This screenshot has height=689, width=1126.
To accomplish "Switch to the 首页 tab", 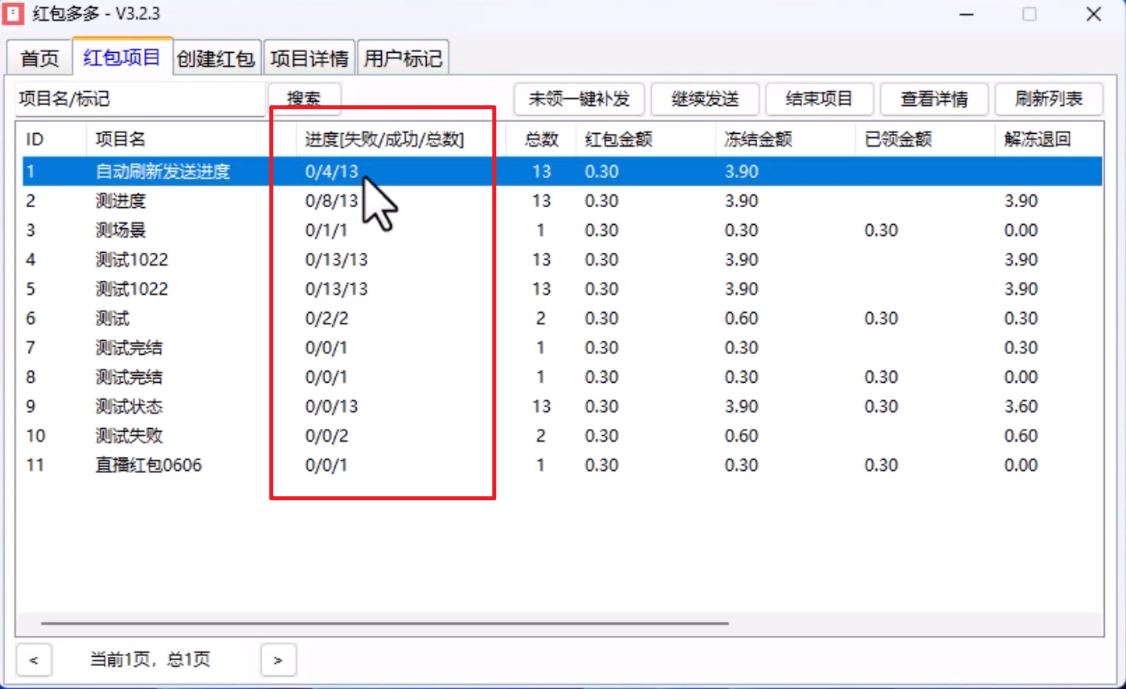I will pyautogui.click(x=40, y=59).
